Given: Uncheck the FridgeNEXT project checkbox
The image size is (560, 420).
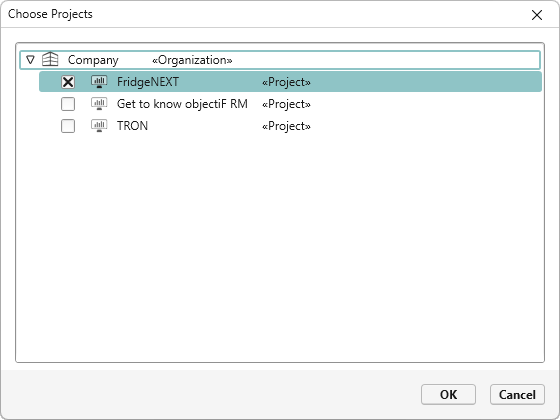Looking at the screenshot, I should click(x=68, y=82).
